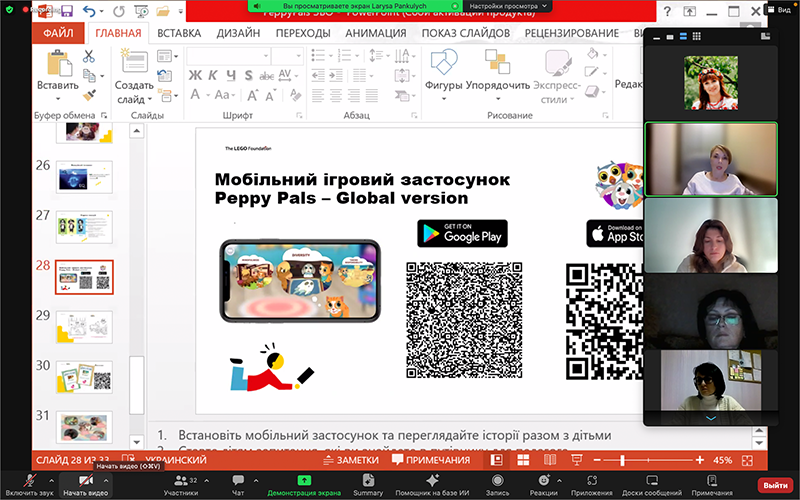Dock the video panel using the corner layout icon

pos(765,36)
